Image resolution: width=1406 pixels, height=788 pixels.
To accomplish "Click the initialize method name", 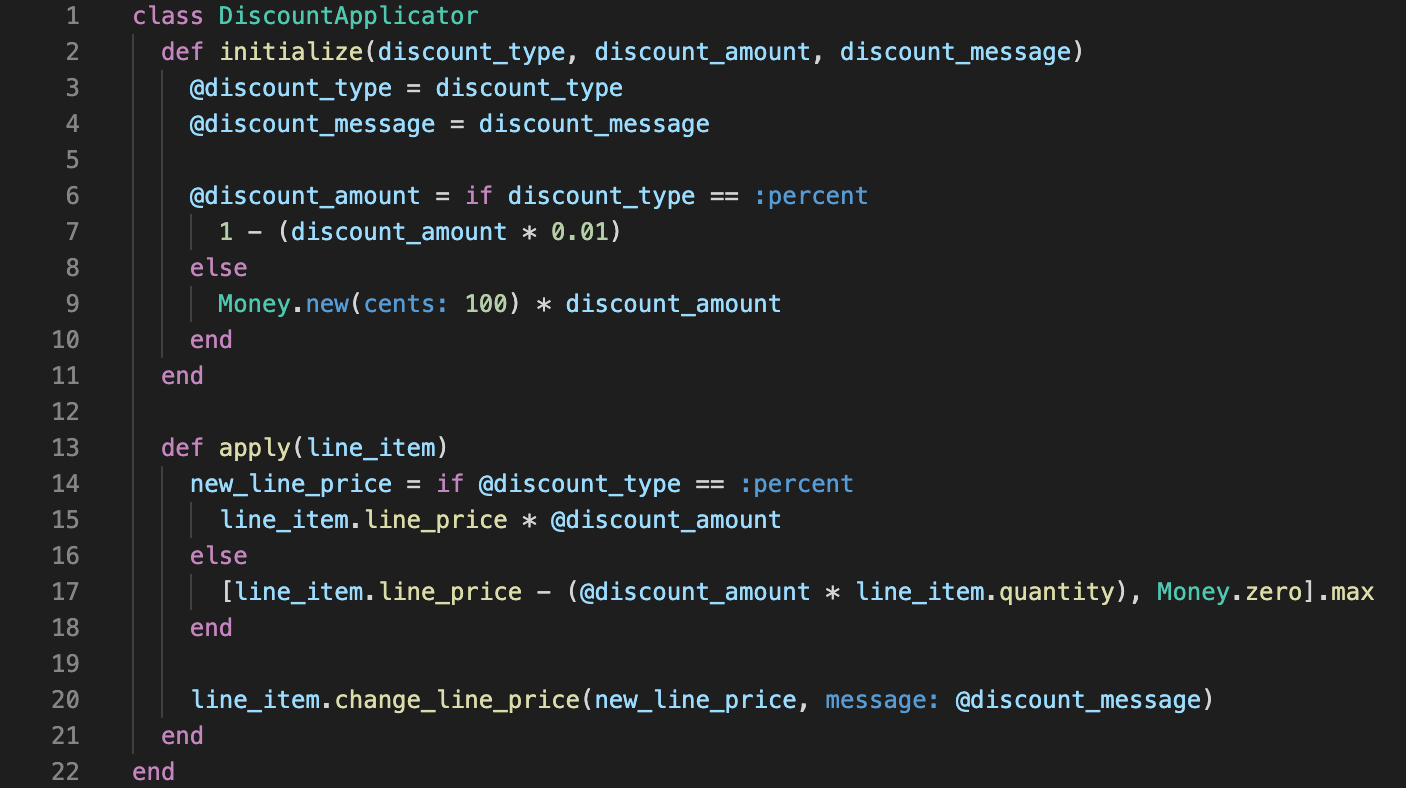I will [x=291, y=52].
